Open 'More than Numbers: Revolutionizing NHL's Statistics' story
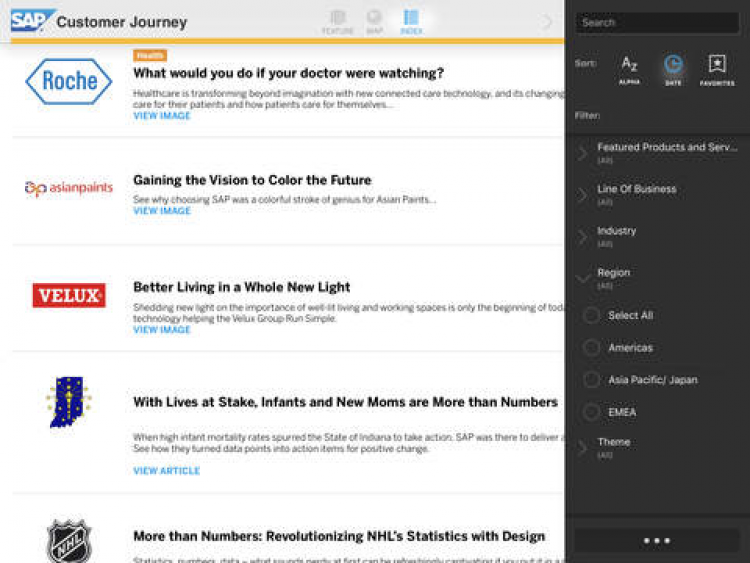750x563 pixels. [339, 536]
